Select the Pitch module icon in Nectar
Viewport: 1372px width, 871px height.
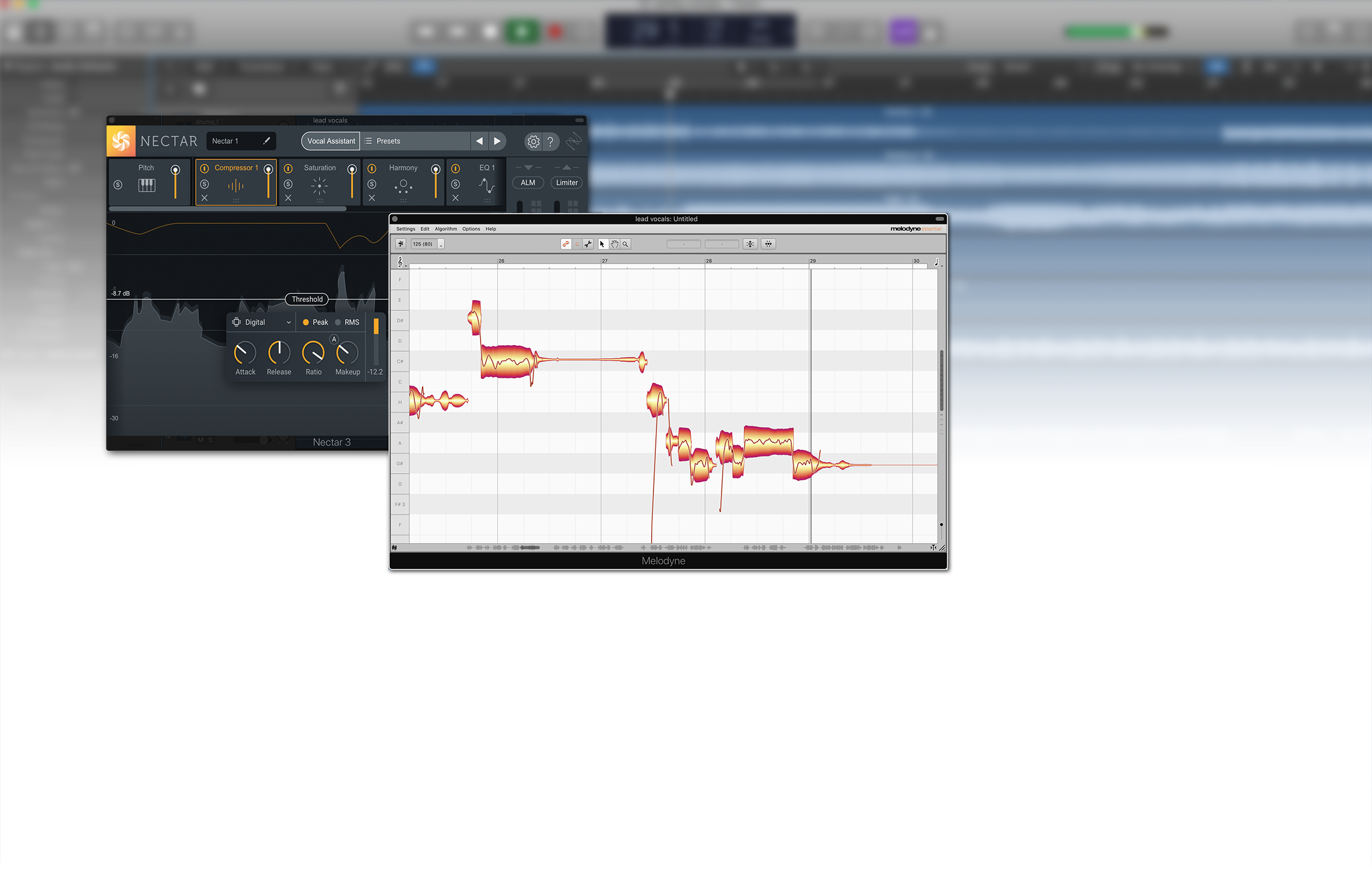147,186
